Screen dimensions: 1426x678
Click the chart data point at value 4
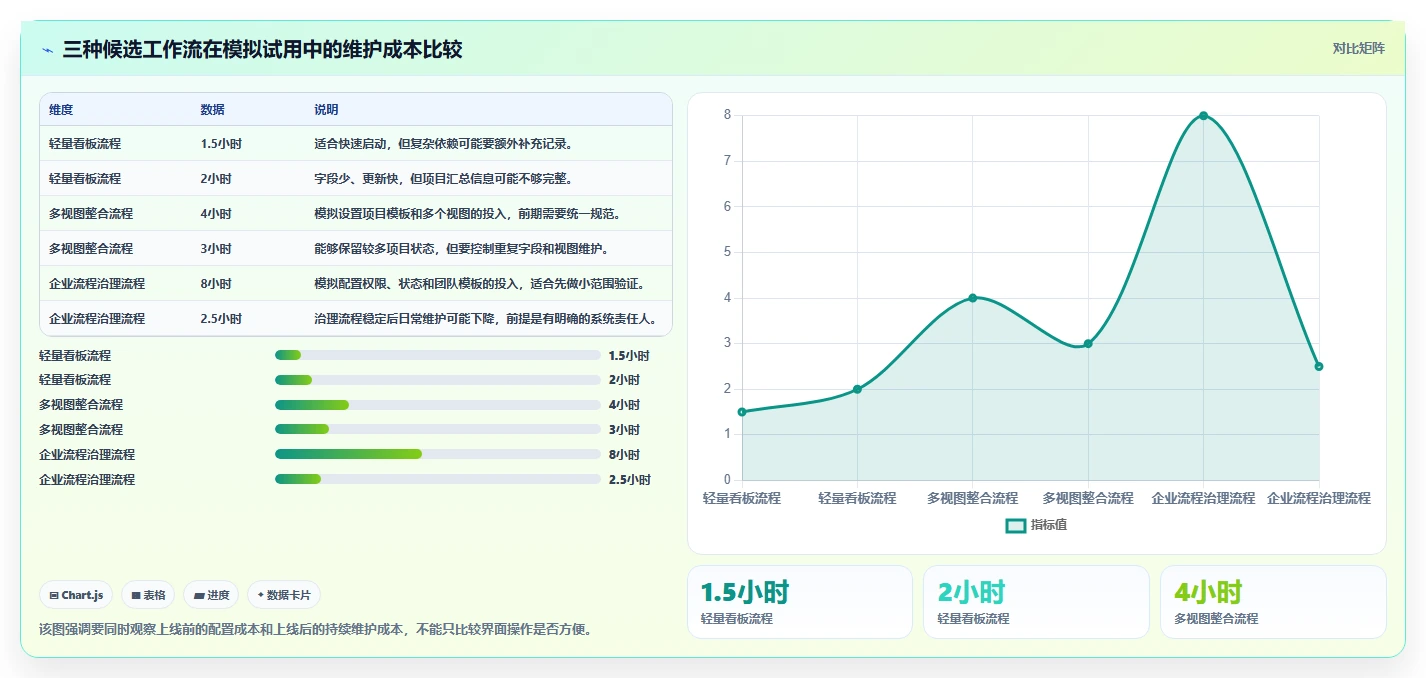coord(972,298)
